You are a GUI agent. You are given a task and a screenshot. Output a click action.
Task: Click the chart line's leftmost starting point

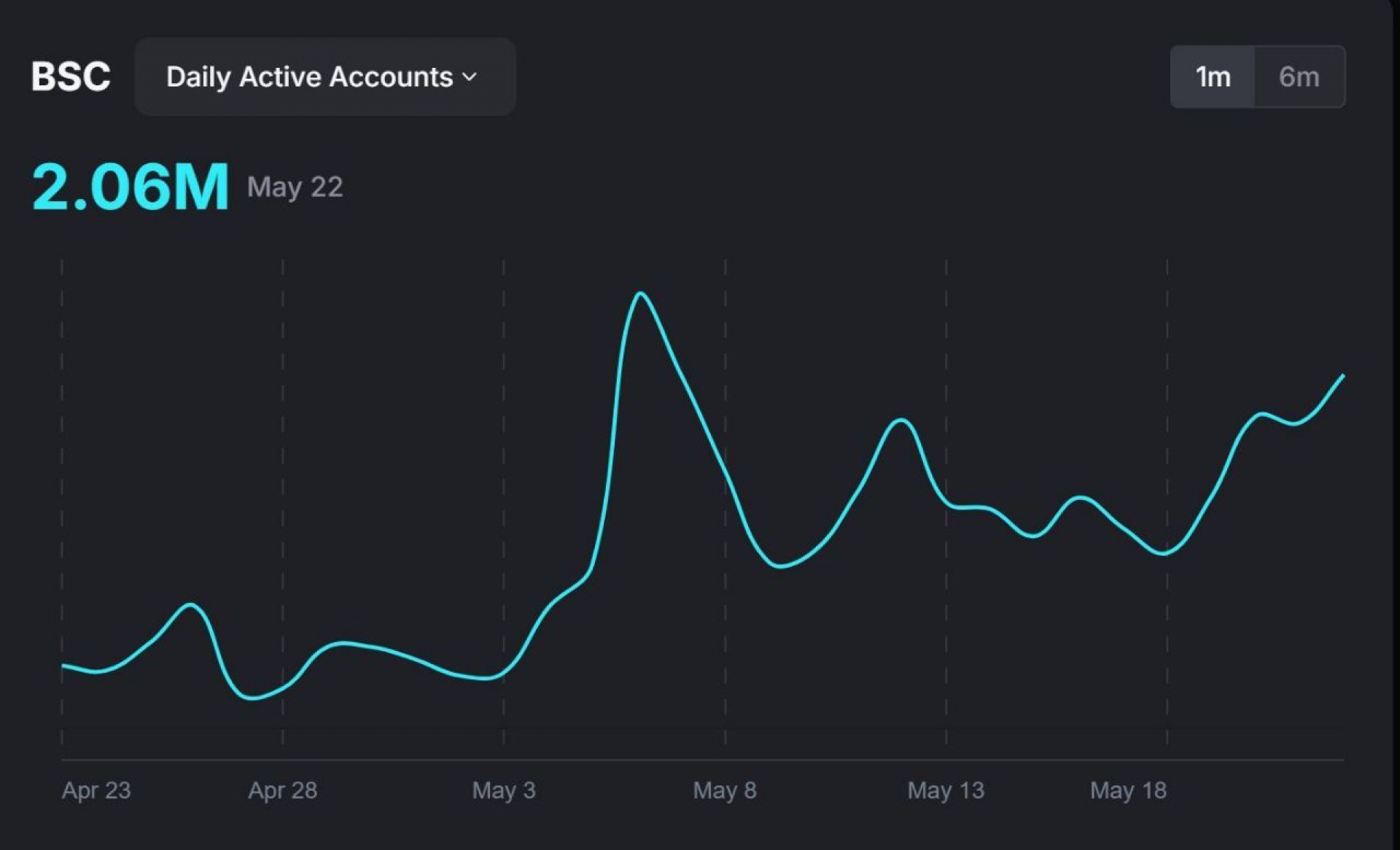pyautogui.click(x=63, y=665)
